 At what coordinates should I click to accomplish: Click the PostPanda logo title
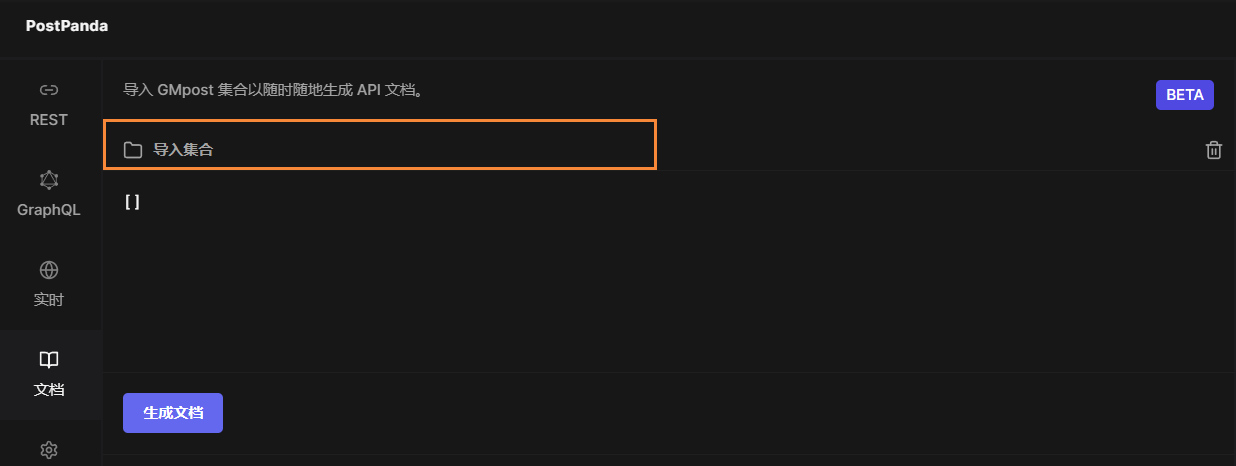pyautogui.click(x=67, y=26)
